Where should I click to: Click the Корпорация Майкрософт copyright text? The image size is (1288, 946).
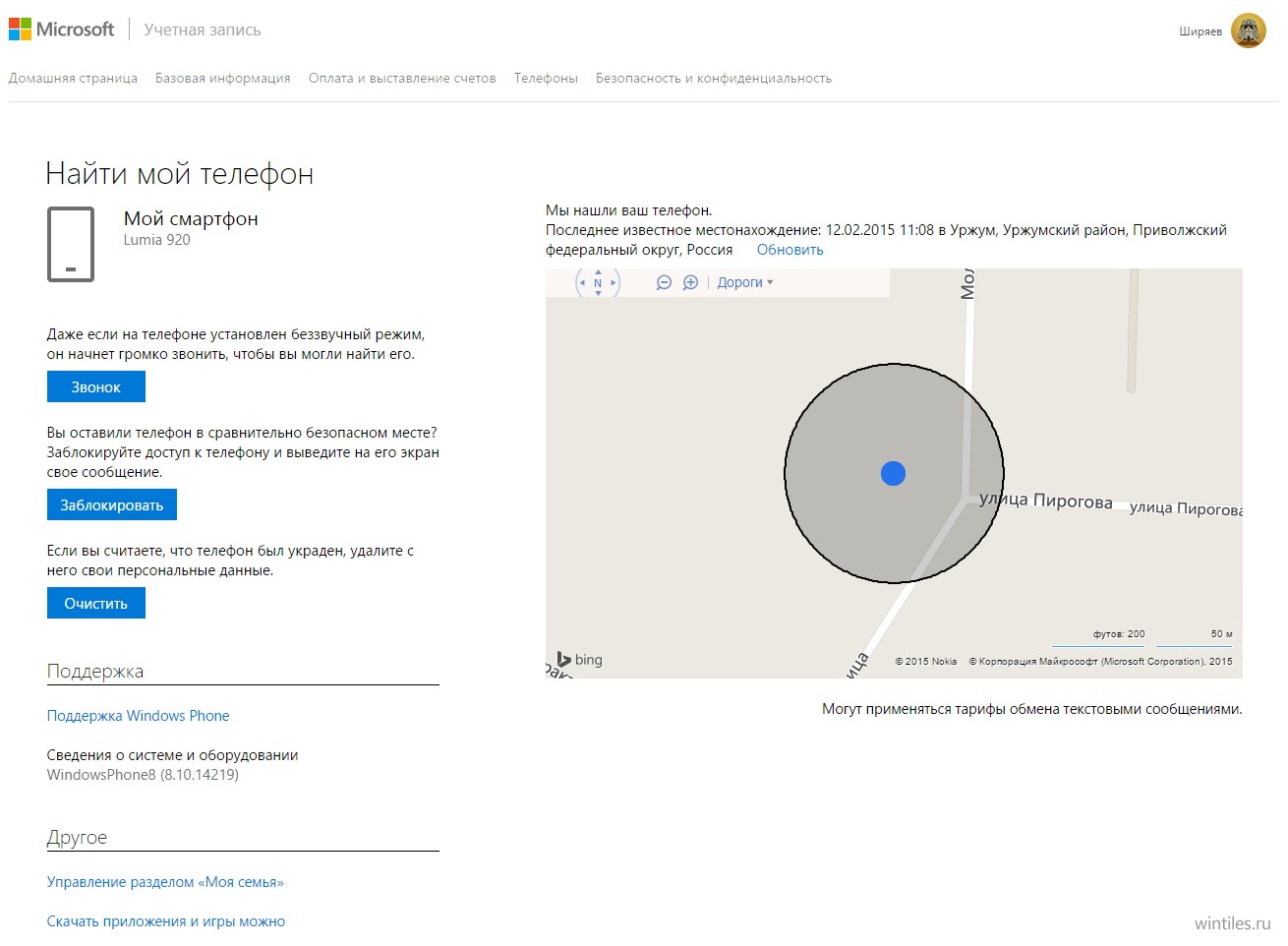1100,662
